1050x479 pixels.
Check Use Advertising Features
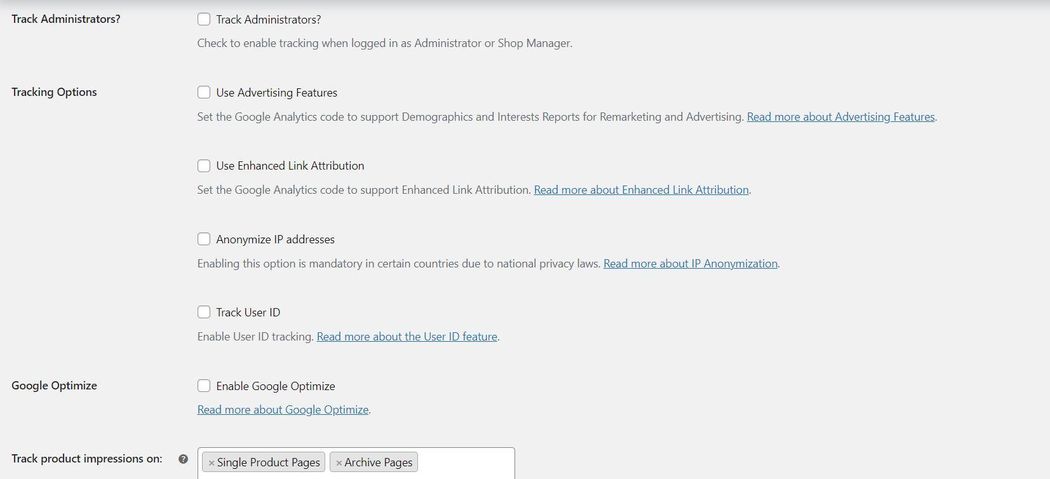[x=204, y=93]
